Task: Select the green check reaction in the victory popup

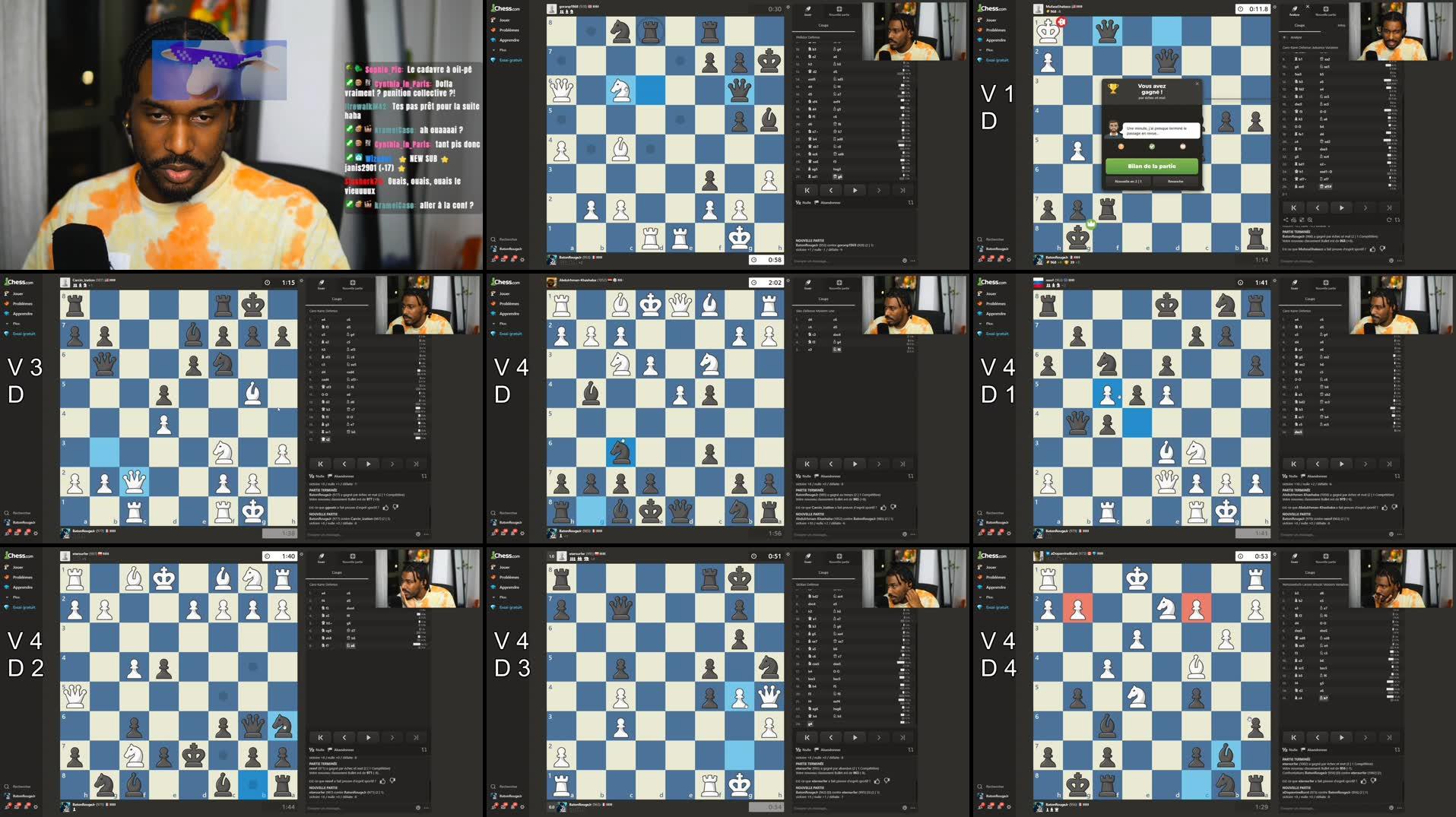Action: pyautogui.click(x=1152, y=147)
